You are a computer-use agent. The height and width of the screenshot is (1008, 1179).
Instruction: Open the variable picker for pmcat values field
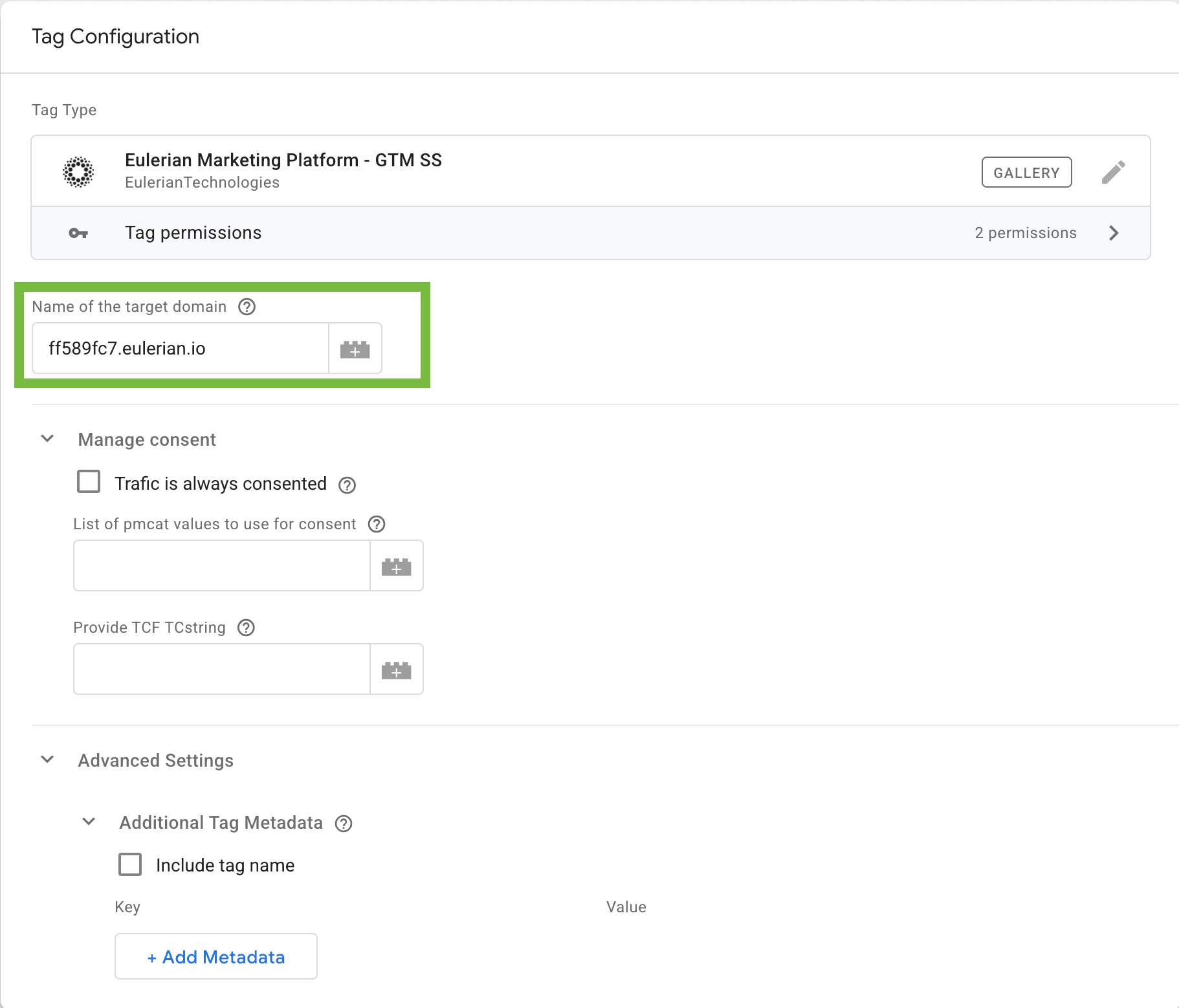coord(397,565)
